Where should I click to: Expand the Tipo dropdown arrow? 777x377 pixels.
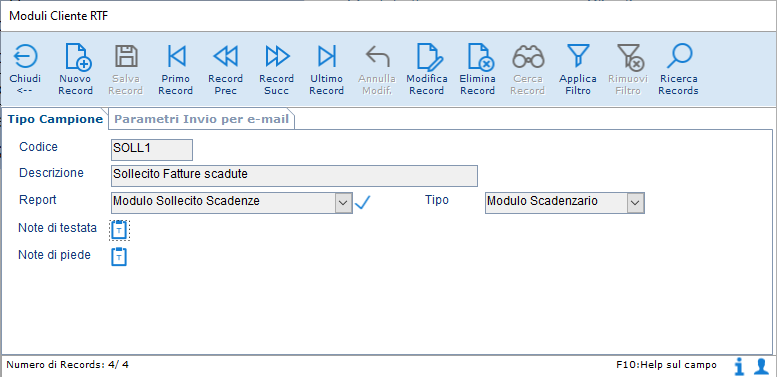[635, 203]
